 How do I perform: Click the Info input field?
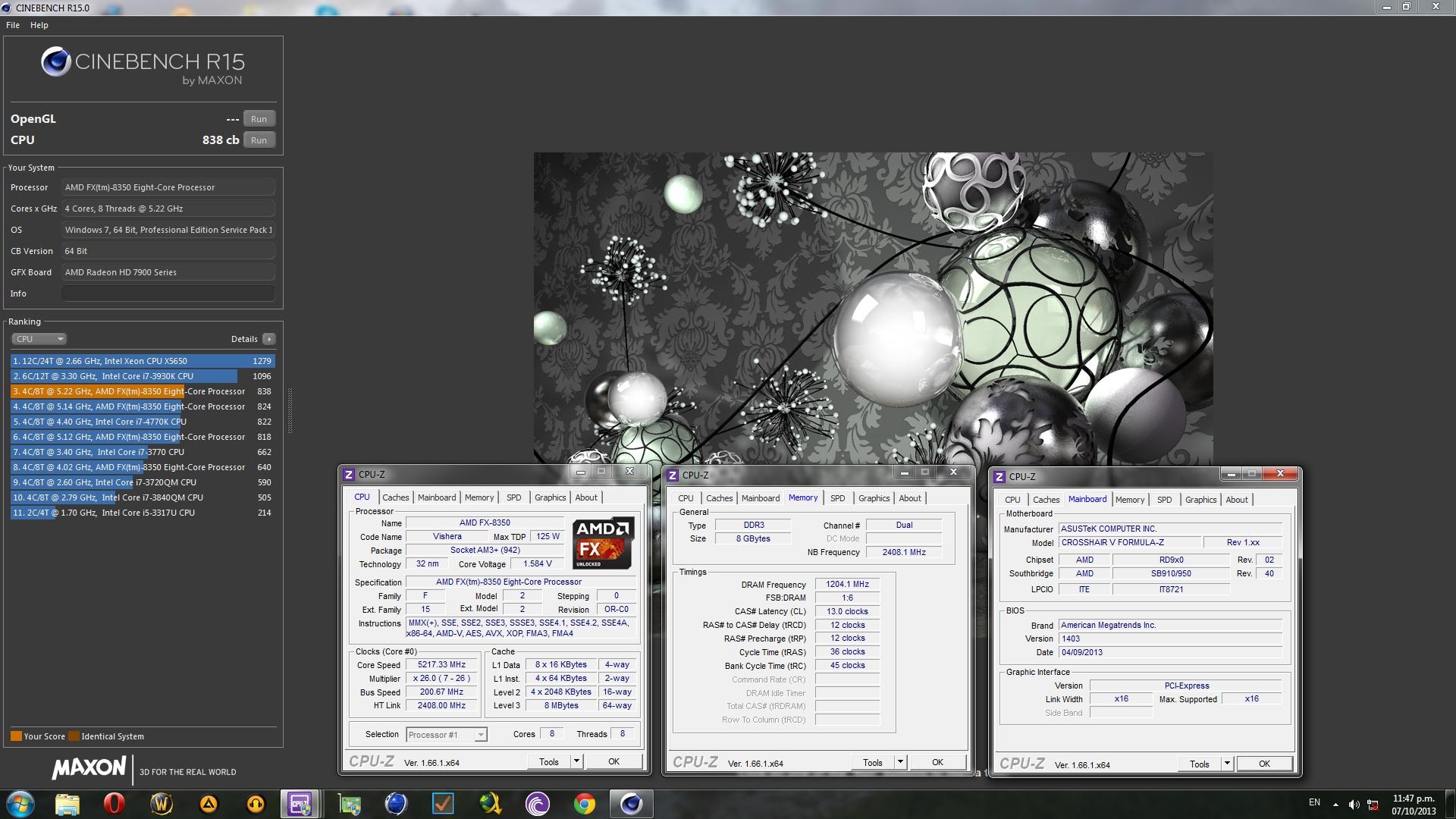(x=168, y=293)
